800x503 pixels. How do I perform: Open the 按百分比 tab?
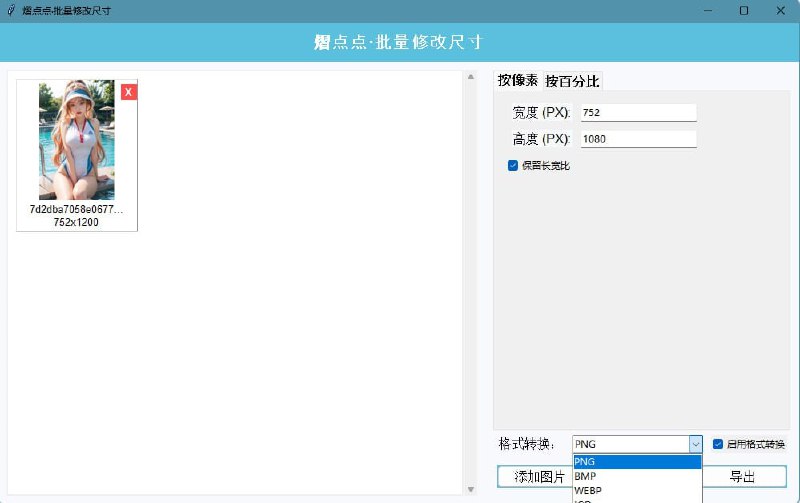coord(572,81)
